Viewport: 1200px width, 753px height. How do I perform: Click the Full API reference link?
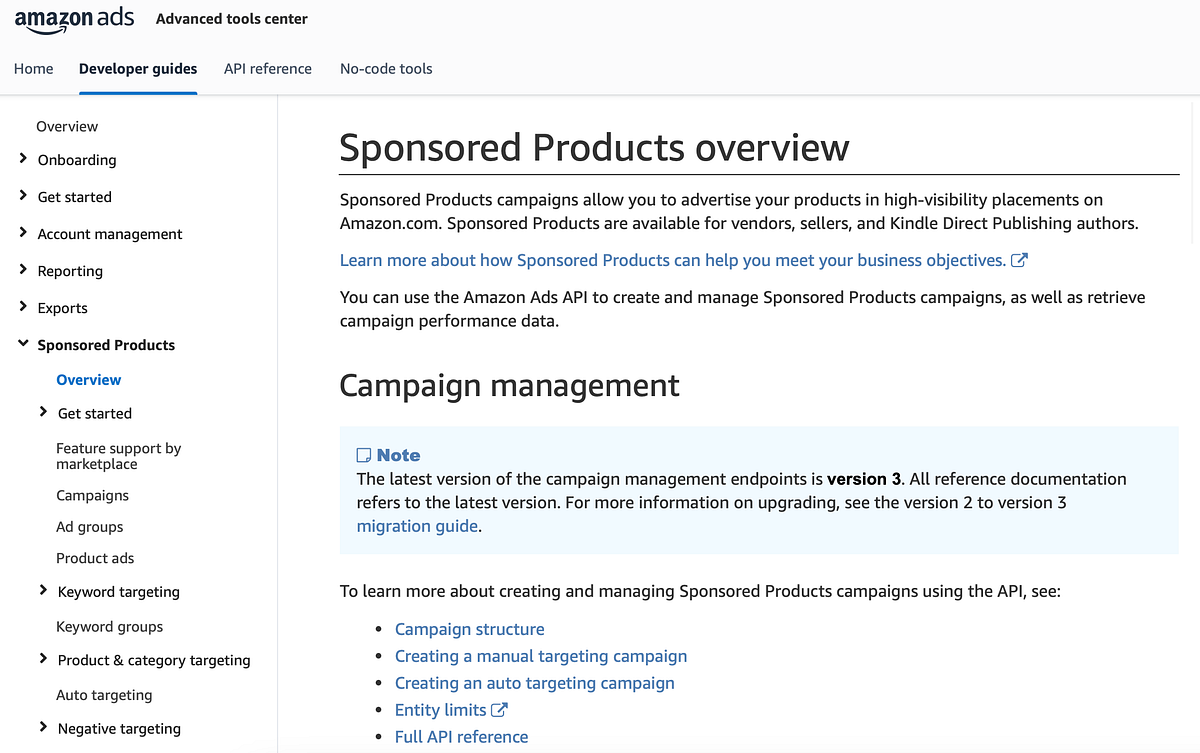click(x=461, y=736)
